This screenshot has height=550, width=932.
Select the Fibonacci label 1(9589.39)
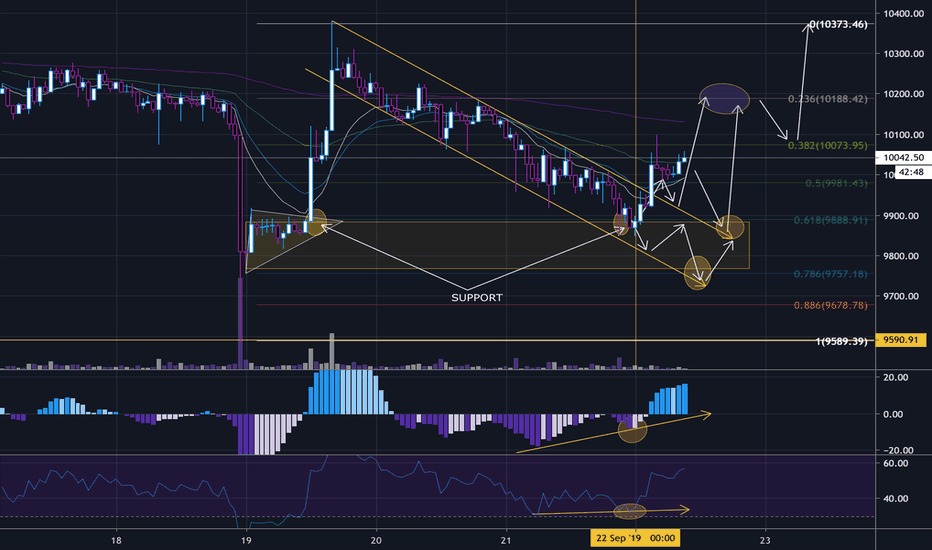coord(841,341)
